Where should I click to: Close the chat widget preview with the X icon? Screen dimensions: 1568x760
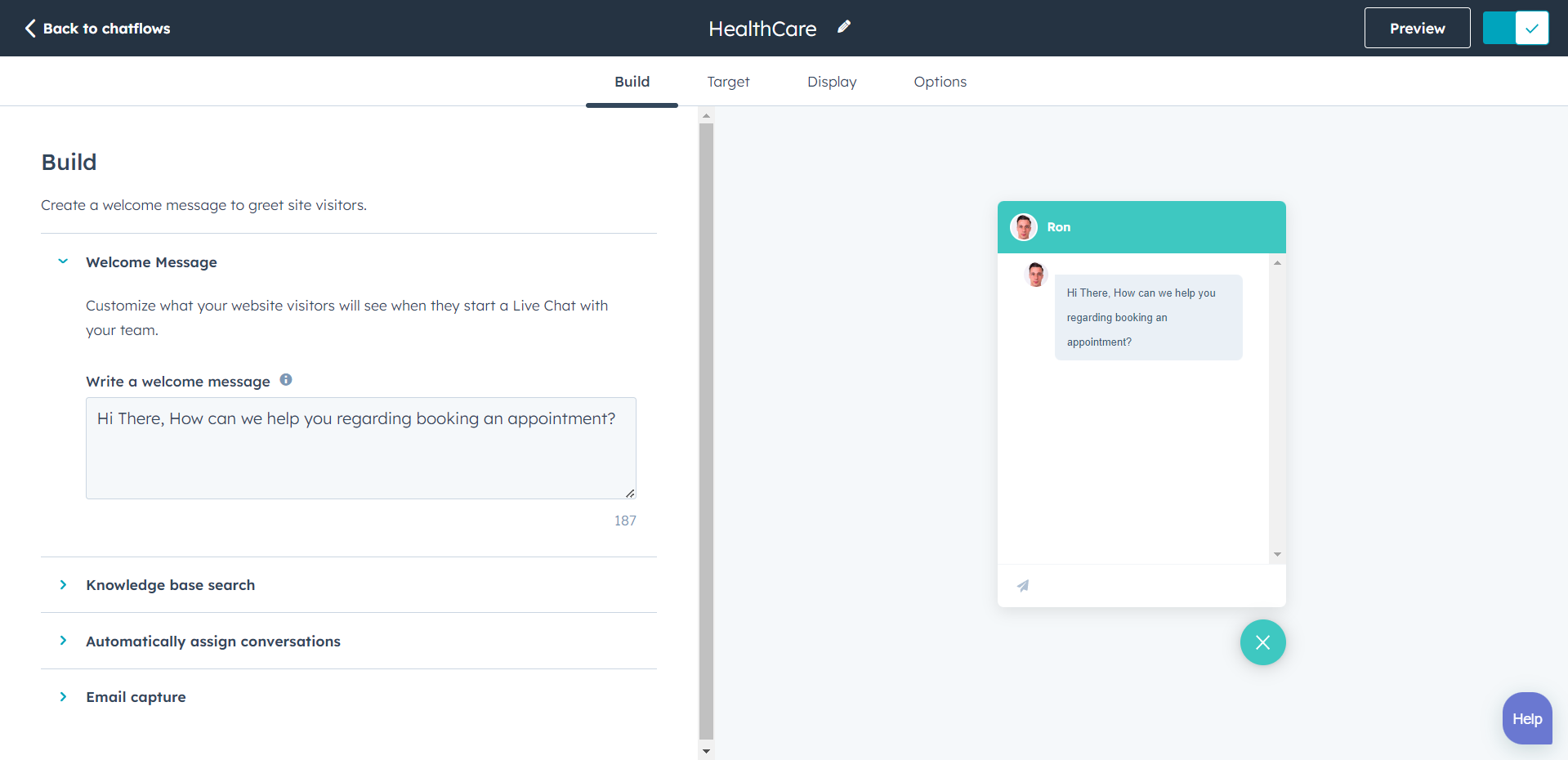[1262, 642]
